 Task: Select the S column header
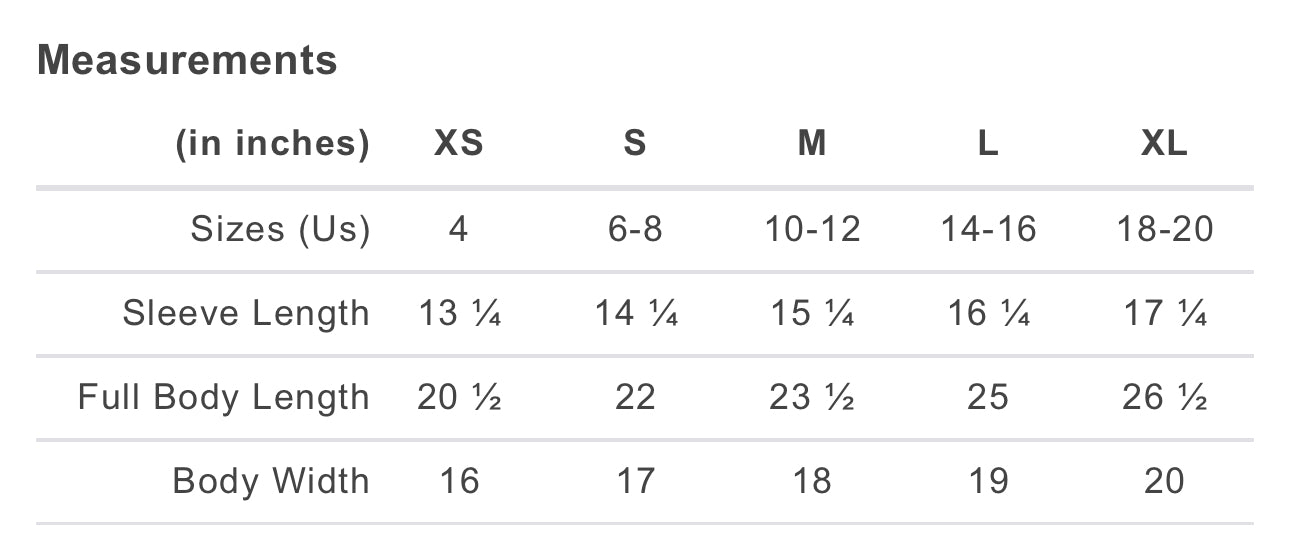pyautogui.click(x=635, y=144)
